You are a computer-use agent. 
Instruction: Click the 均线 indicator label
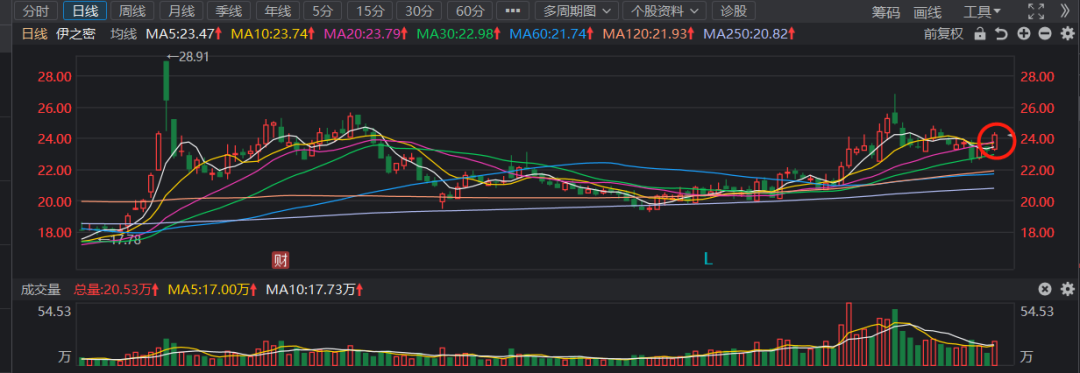pos(124,34)
